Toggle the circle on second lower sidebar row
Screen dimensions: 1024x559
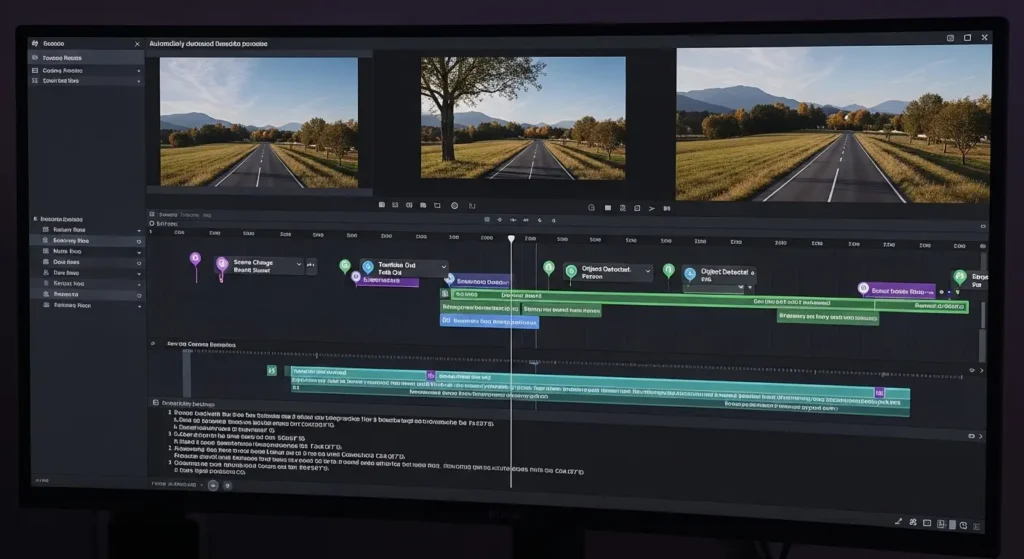(x=139, y=241)
